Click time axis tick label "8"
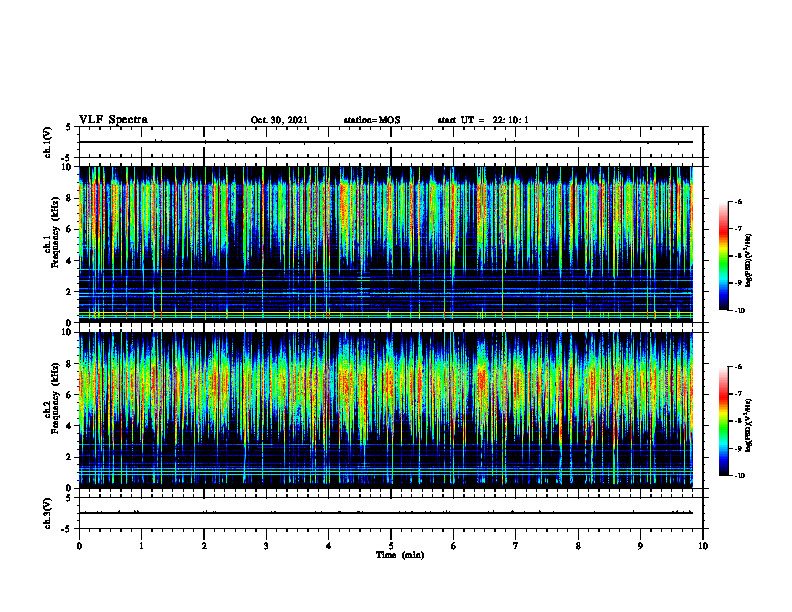This screenshot has width=792, height=612. click(578, 546)
